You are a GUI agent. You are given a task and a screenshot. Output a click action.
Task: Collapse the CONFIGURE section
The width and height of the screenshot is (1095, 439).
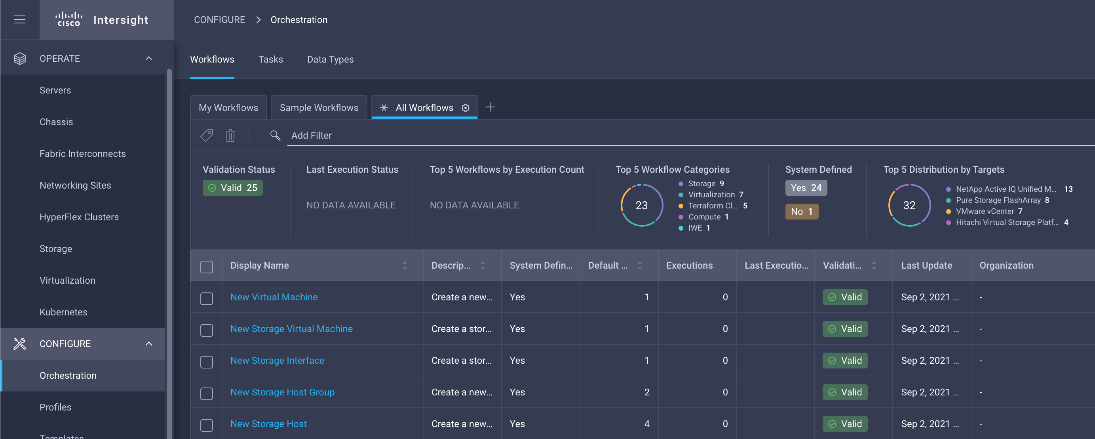149,343
